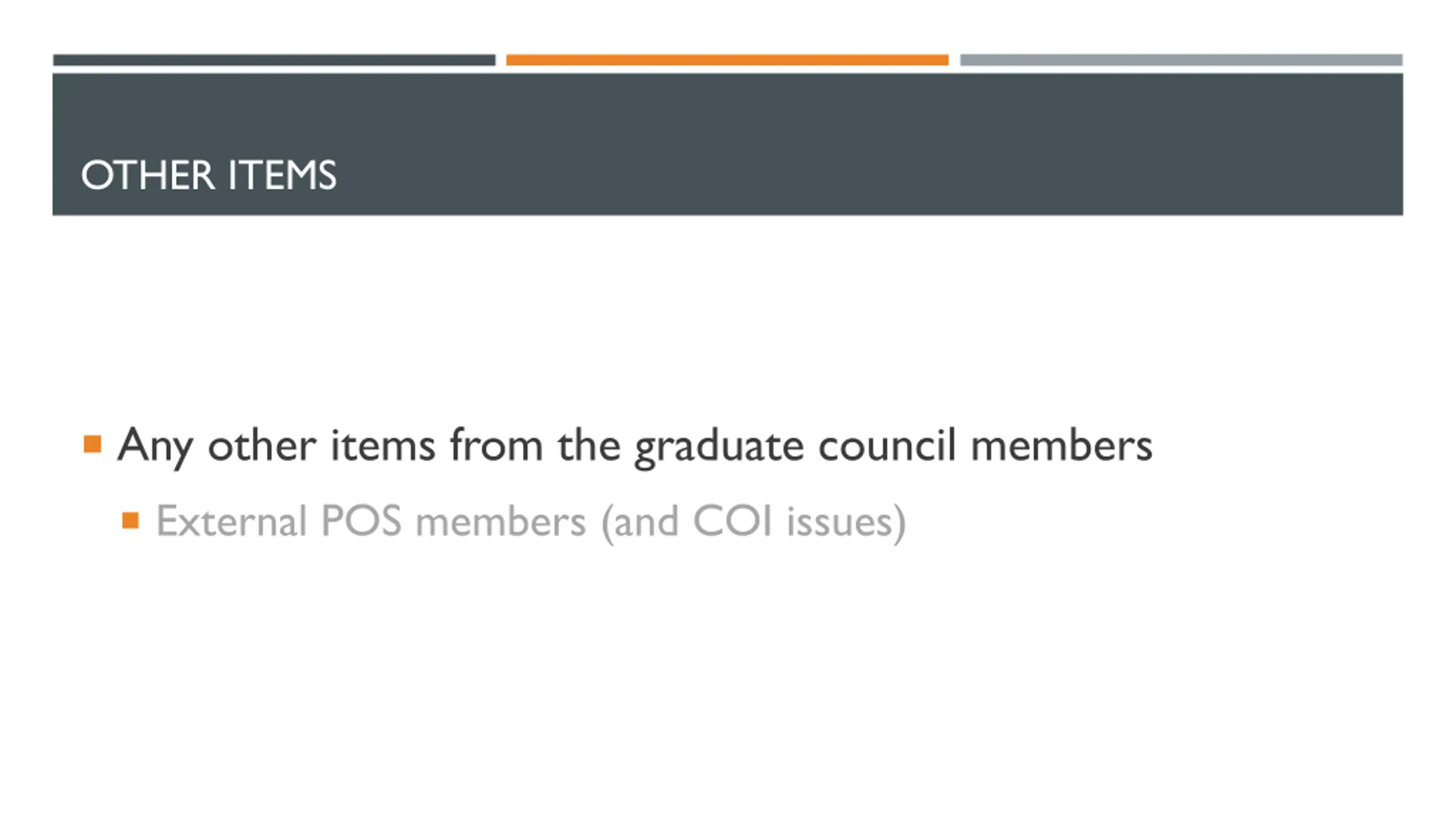Click 'COI' in the sub-bullet text
The height and width of the screenshot is (819, 1456).
coord(733,521)
